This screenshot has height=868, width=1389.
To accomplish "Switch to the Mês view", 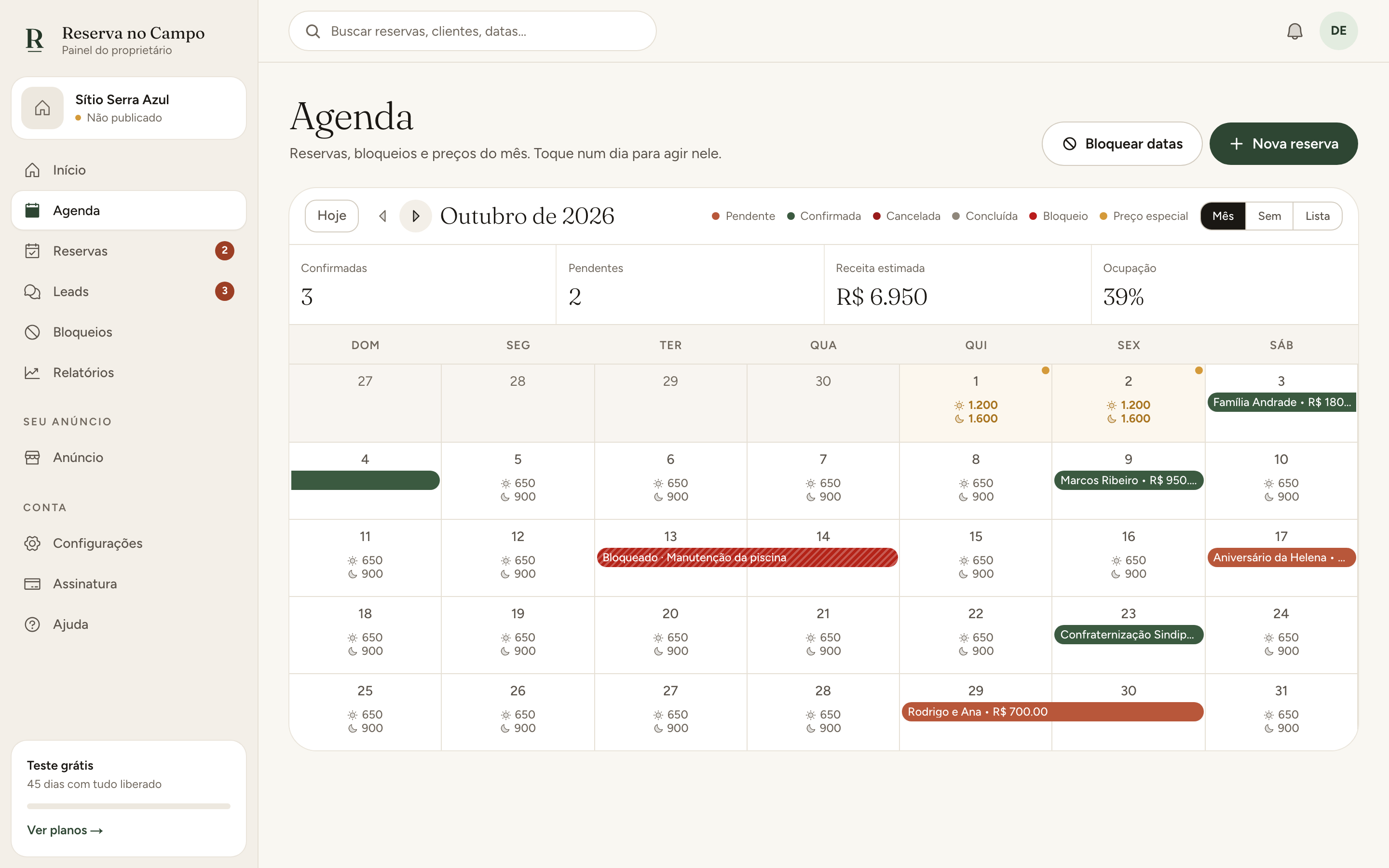I will pyautogui.click(x=1223, y=216).
